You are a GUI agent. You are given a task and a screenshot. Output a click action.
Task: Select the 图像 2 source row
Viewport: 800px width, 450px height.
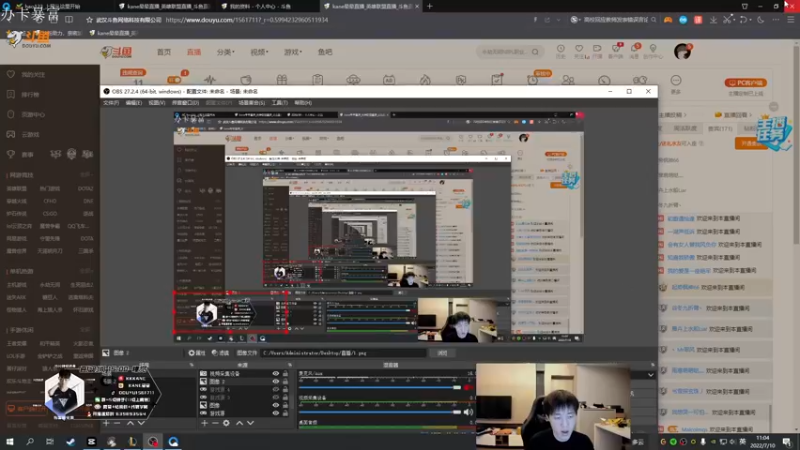245,381
